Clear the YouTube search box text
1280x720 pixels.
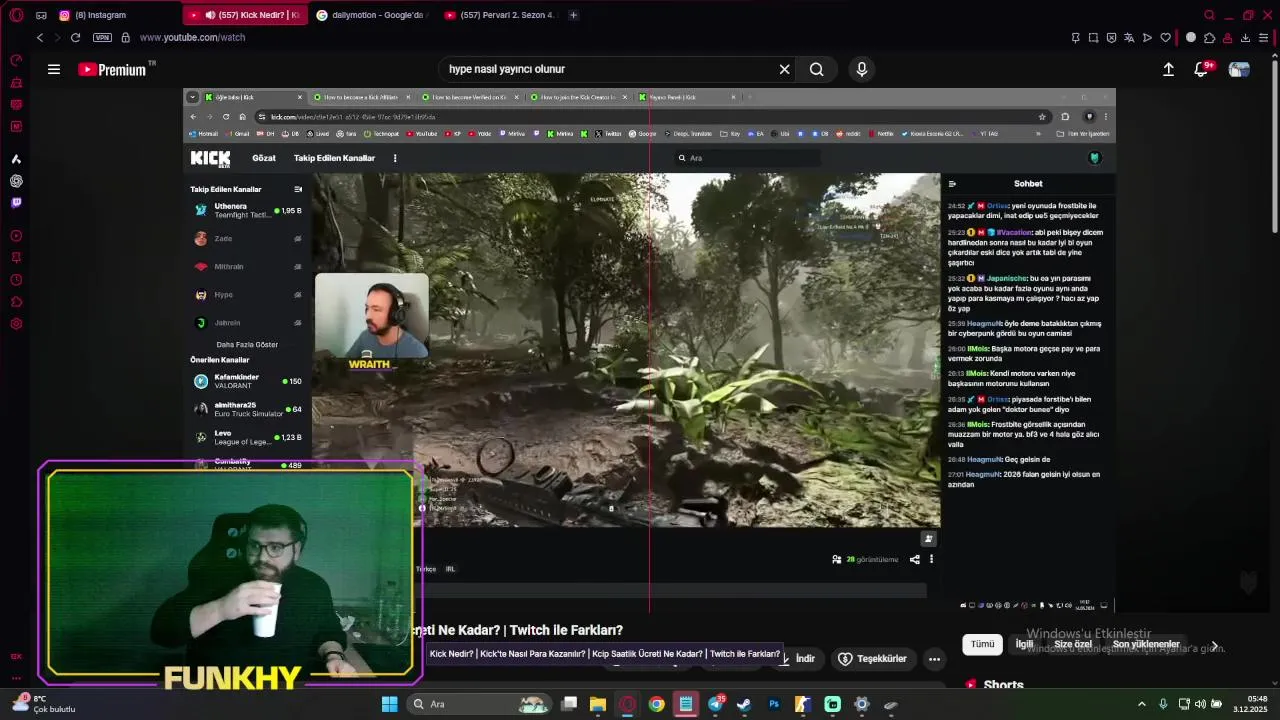coord(785,69)
